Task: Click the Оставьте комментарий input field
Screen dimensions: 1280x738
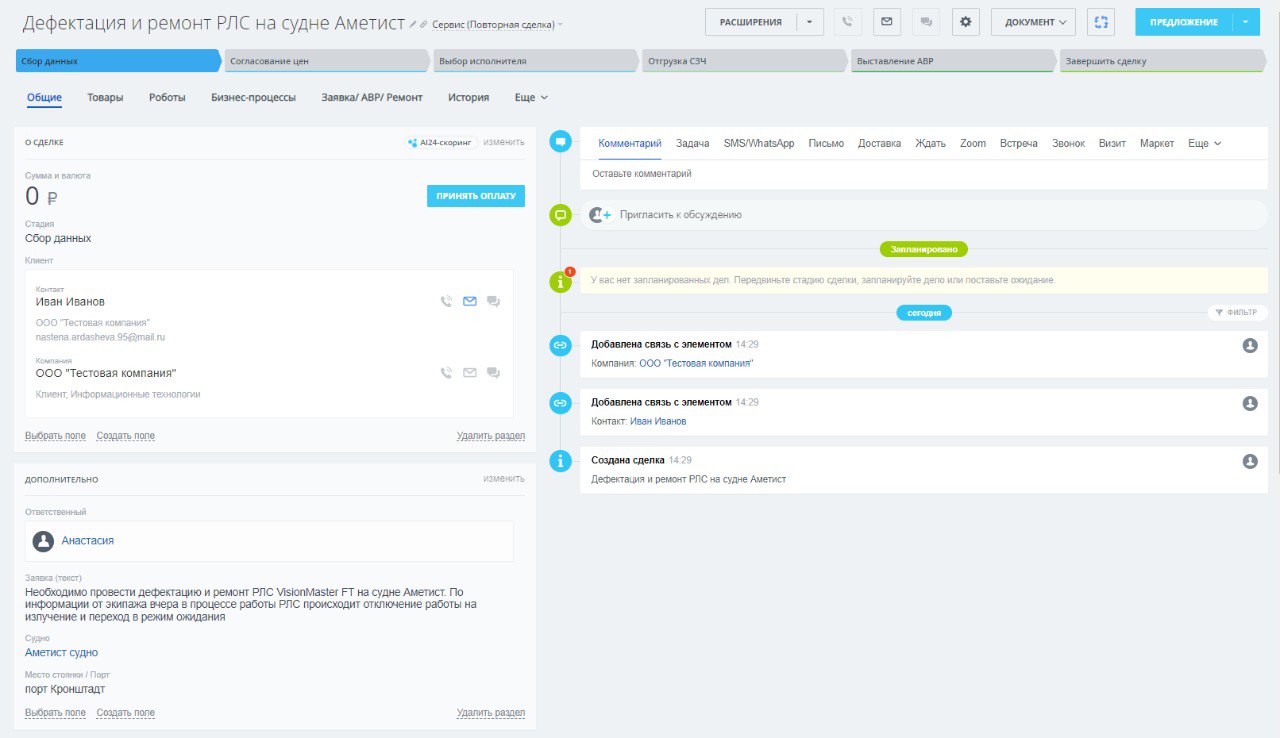Action: [x=900, y=173]
